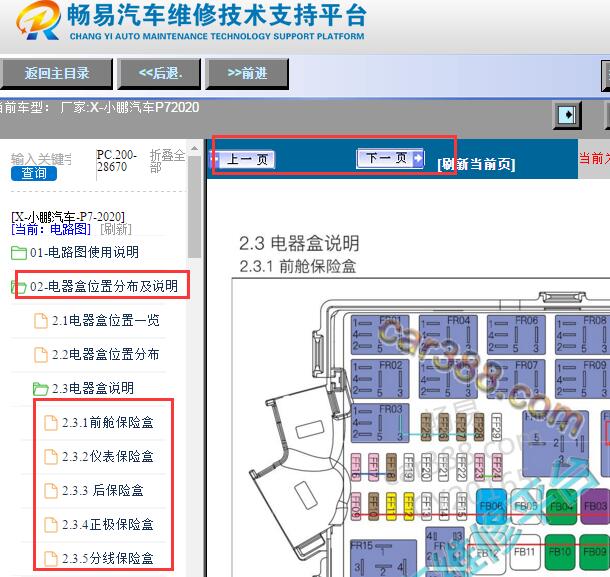Click the sidebar scrollbar up arrow

(x=195, y=149)
